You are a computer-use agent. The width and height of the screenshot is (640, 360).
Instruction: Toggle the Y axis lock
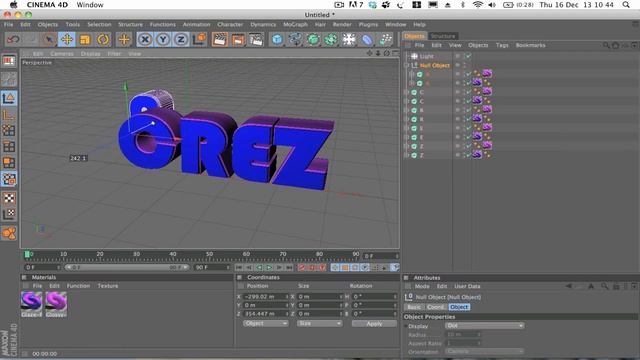163,40
